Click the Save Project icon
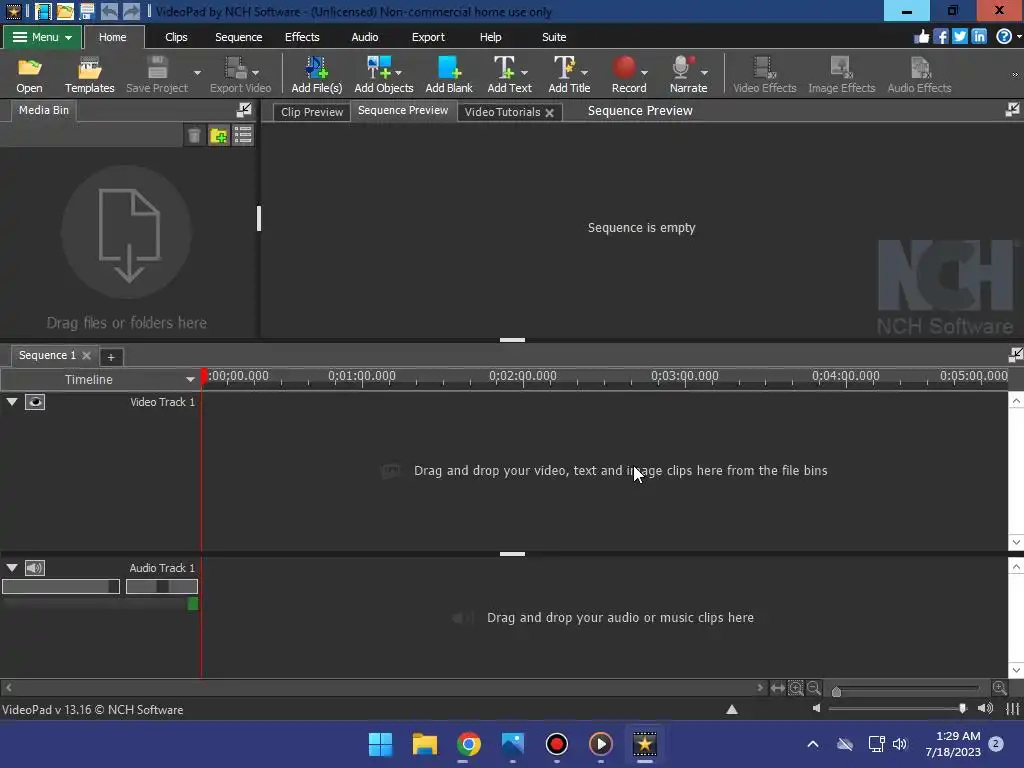This screenshot has width=1024, height=768. tap(157, 67)
